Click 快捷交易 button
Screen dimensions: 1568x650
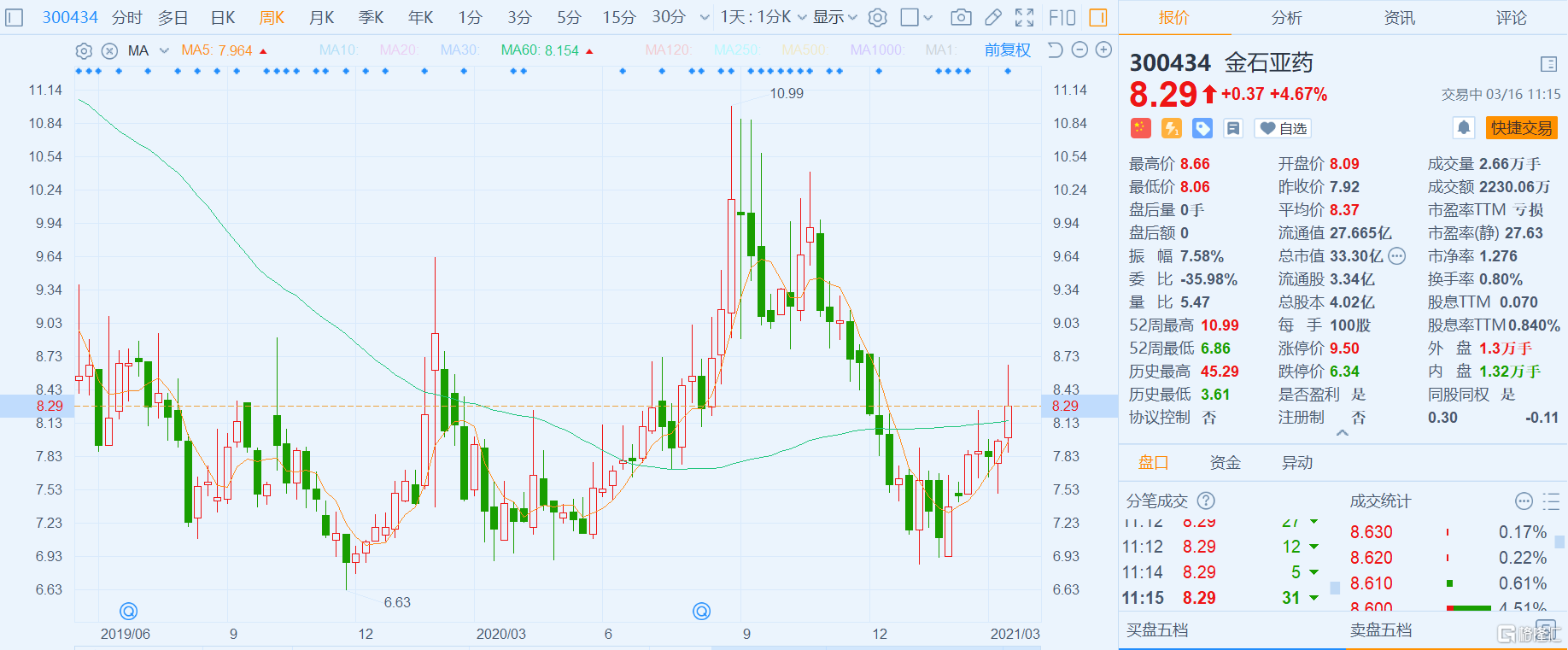1521,128
